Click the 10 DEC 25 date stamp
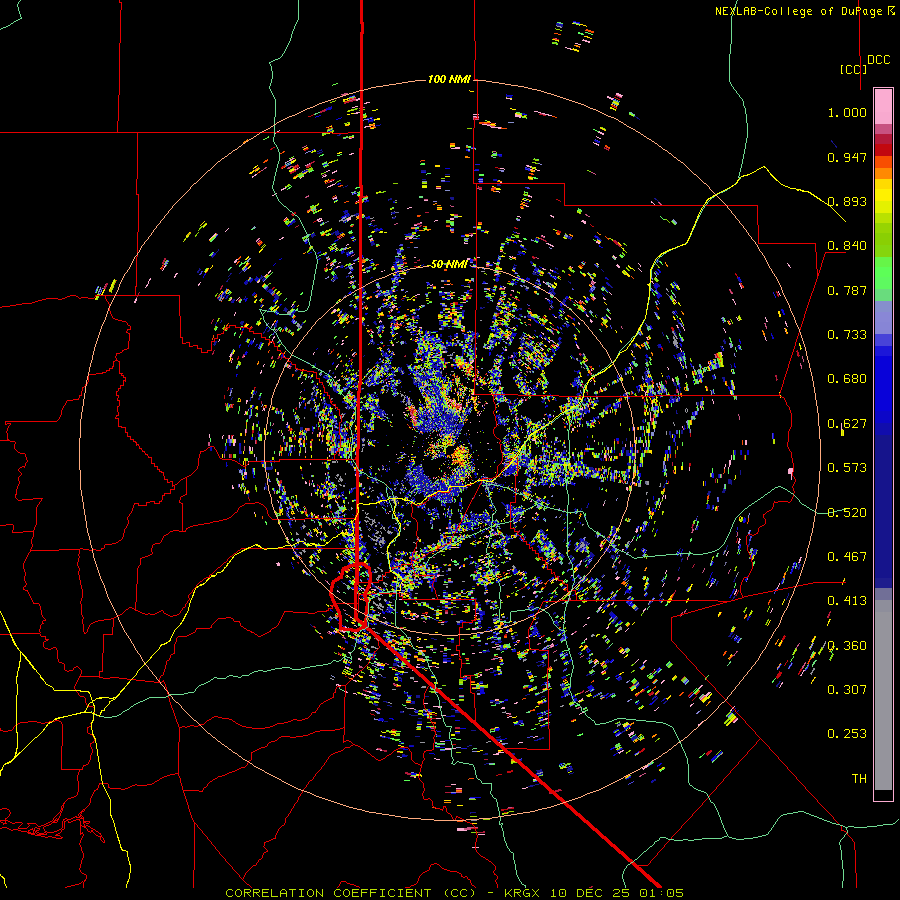Screen dimensions: 900x900 pyautogui.click(x=589, y=893)
